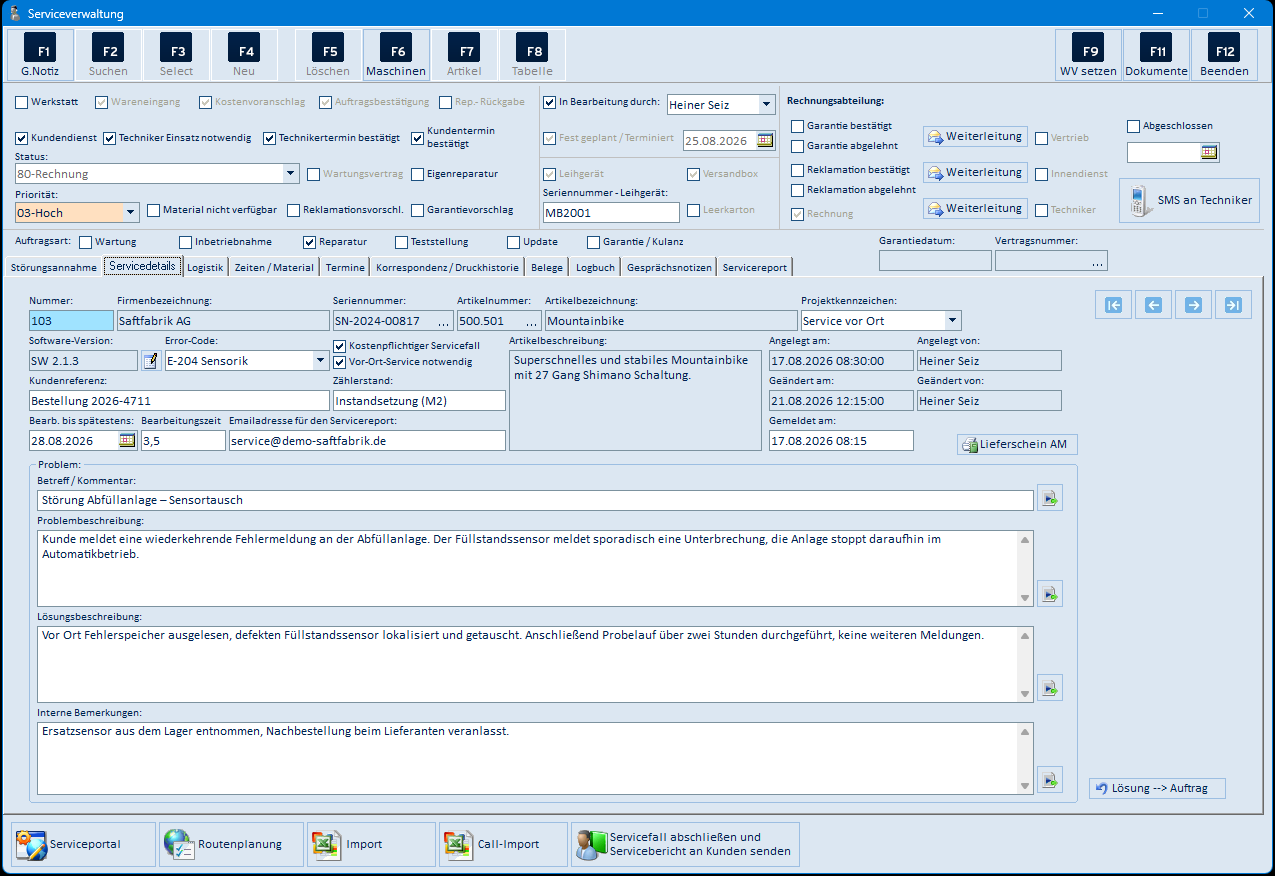This screenshot has width=1275, height=876.
Task: Click Lieferschein AM button
Action: pyautogui.click(x=1017, y=444)
